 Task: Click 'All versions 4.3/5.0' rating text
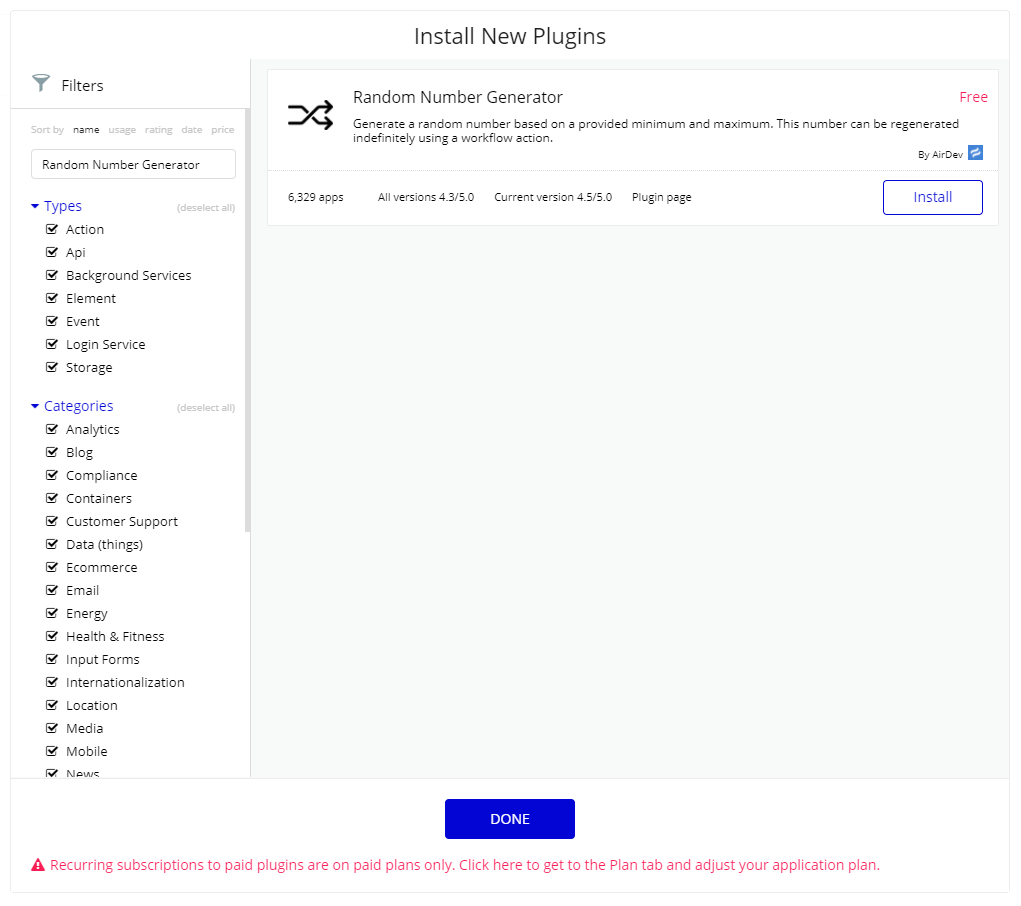(426, 197)
